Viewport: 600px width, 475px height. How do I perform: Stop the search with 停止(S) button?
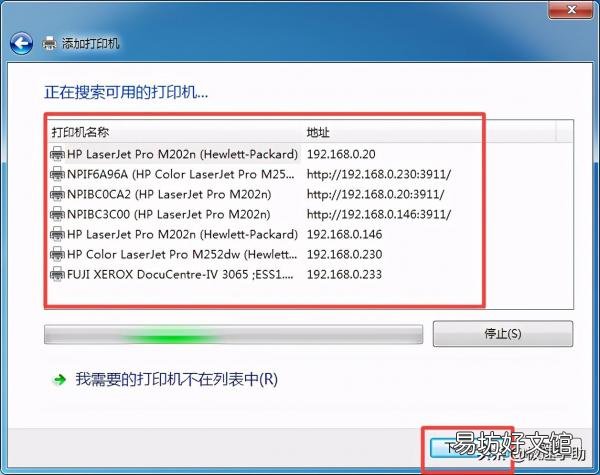point(503,334)
